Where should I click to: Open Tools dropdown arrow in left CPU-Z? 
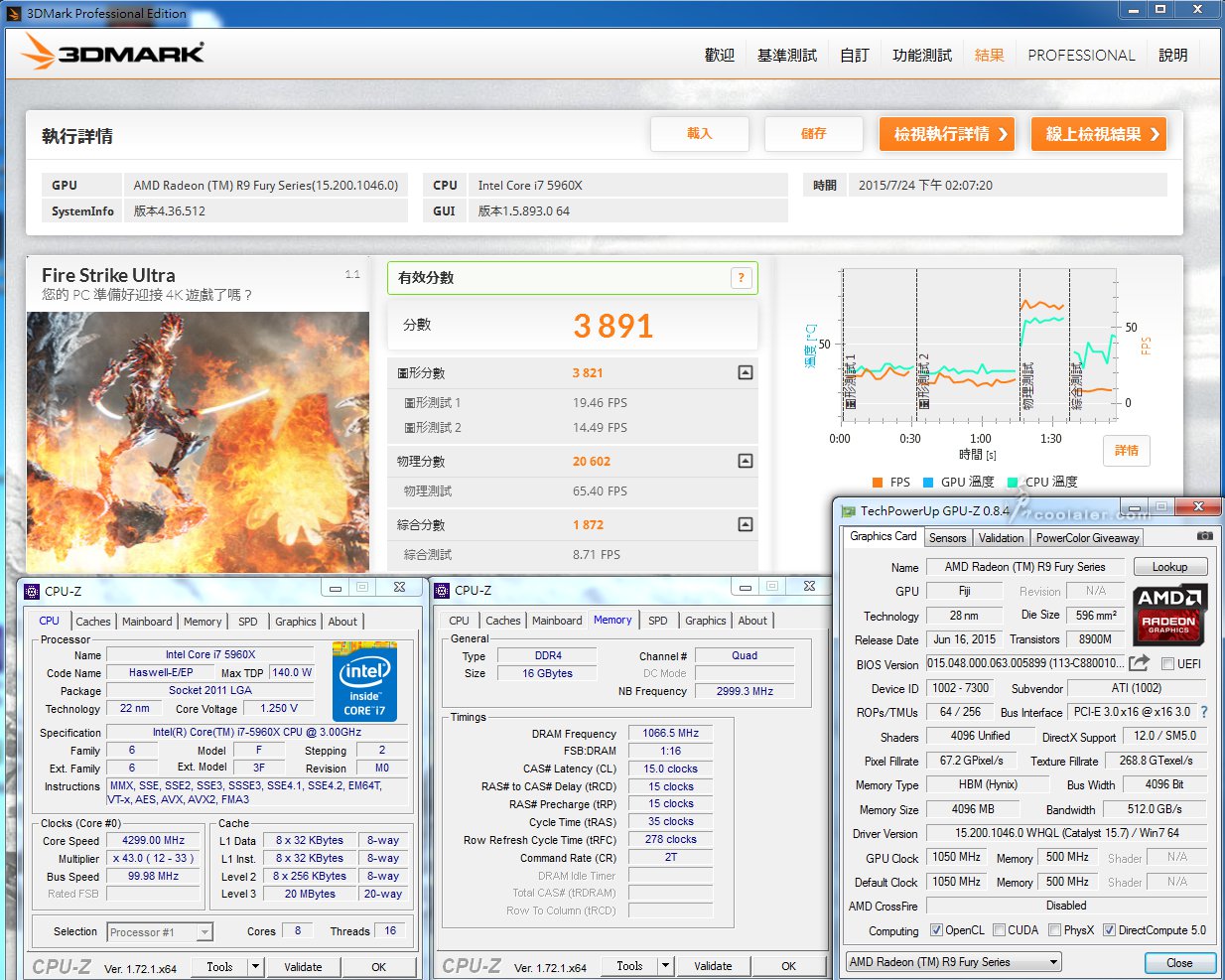pos(255,966)
